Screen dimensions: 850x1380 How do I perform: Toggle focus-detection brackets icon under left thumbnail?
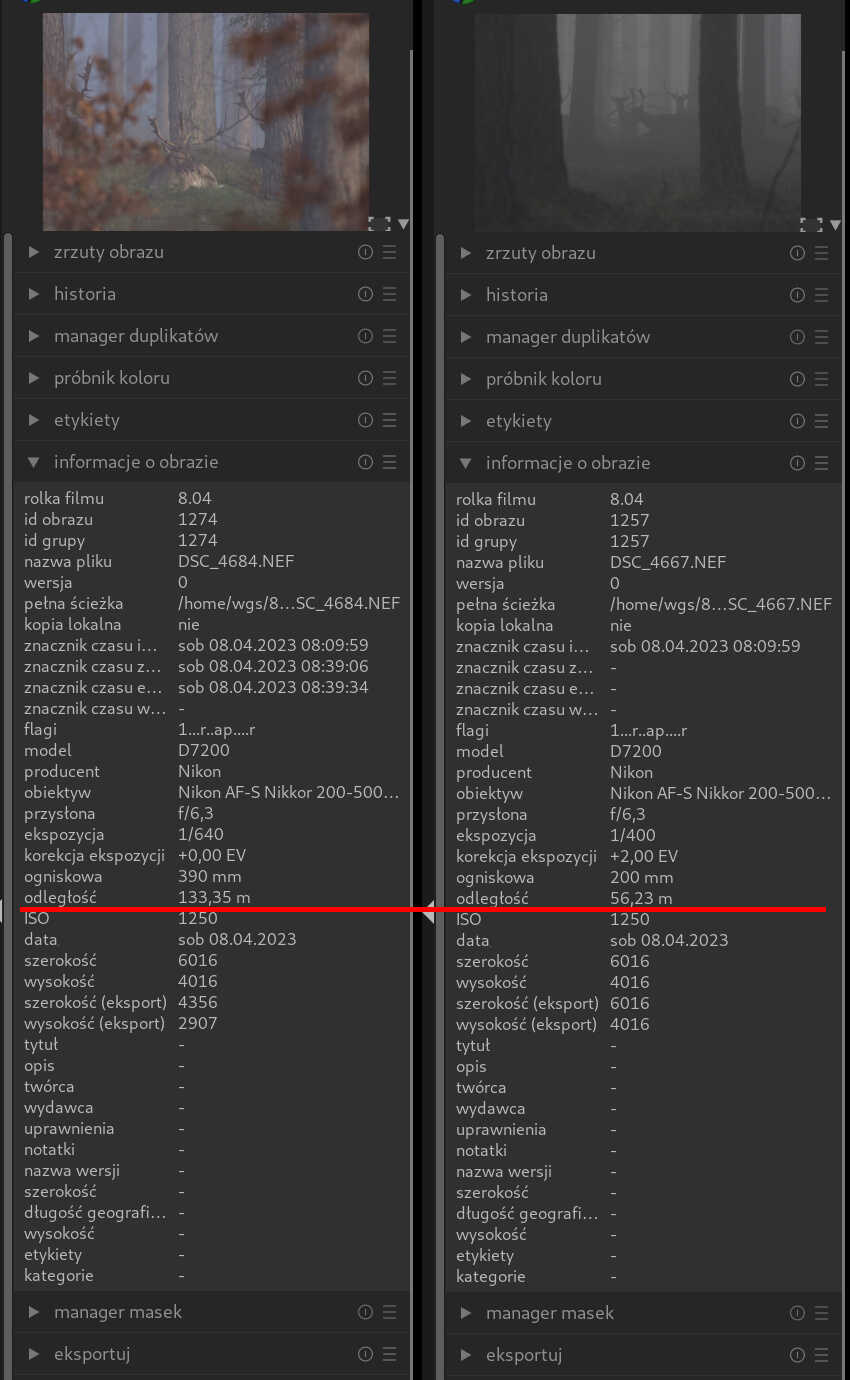click(379, 224)
